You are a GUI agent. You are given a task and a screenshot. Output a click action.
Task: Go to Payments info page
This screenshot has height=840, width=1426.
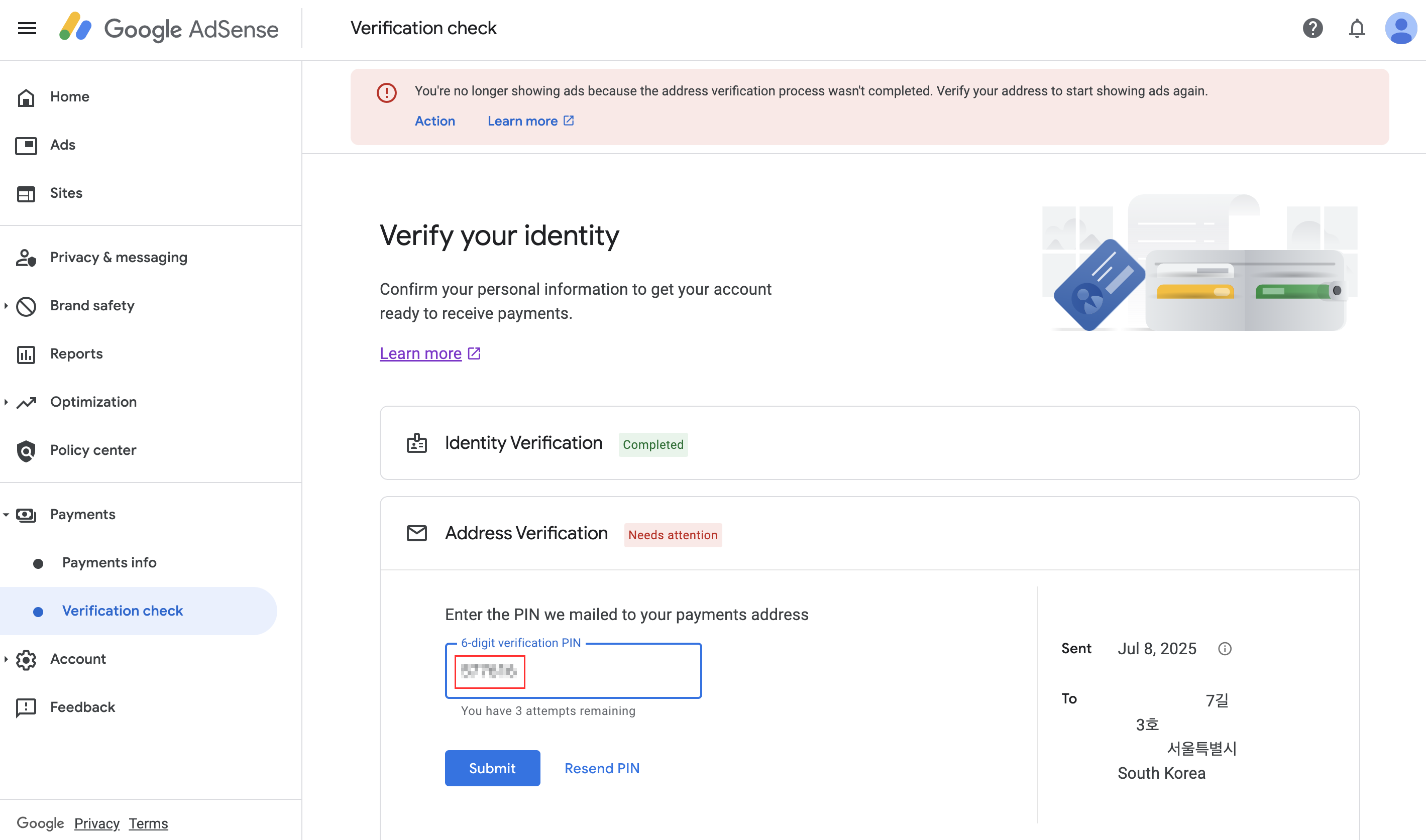click(109, 563)
